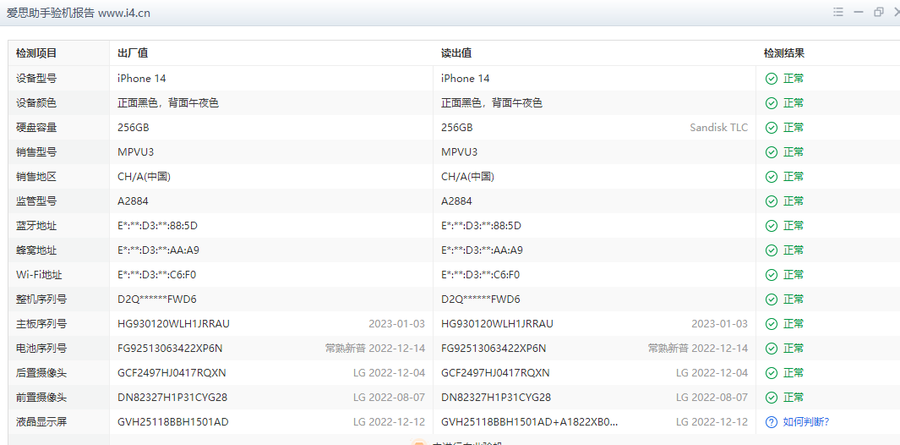This screenshot has width=900, height=445.
Task: Click the green check icon for 蜂窝地址 row
Action: pyautogui.click(x=771, y=250)
